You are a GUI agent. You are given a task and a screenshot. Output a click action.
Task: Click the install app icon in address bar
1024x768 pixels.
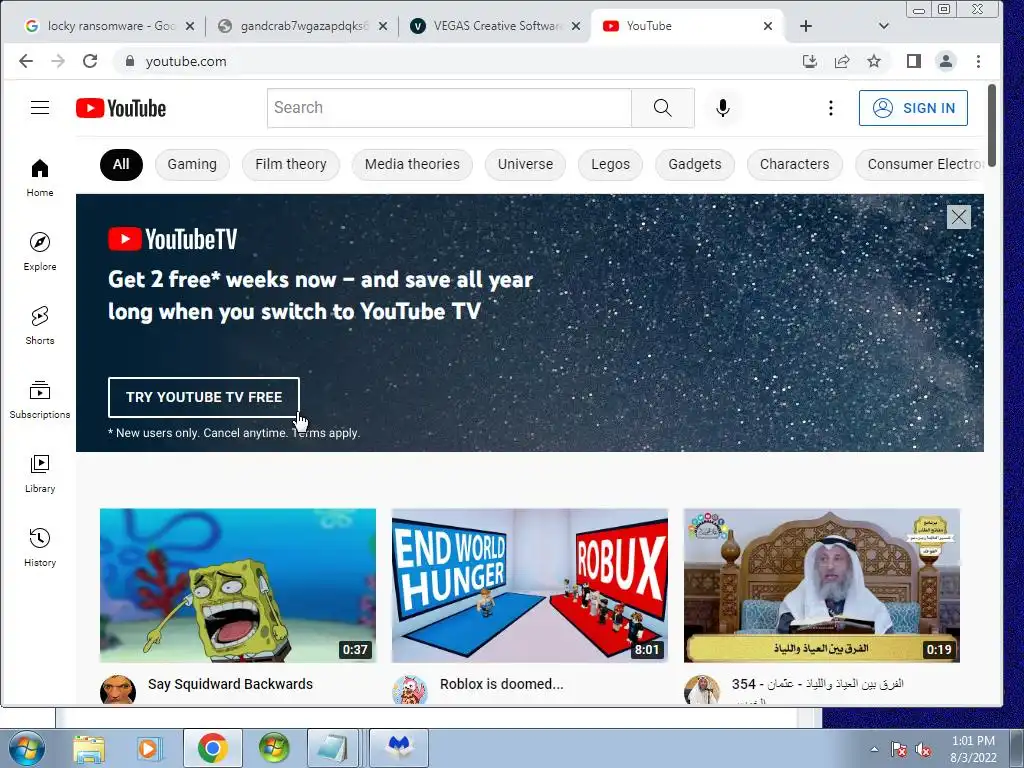(x=810, y=61)
